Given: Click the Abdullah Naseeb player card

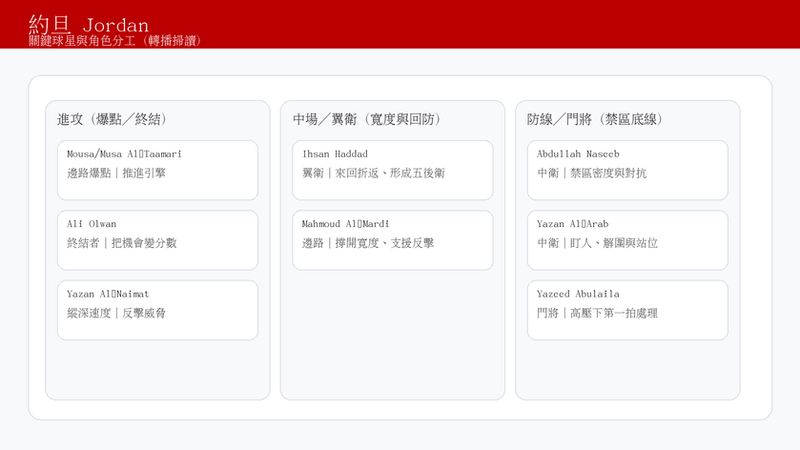Looking at the screenshot, I should [x=628, y=170].
